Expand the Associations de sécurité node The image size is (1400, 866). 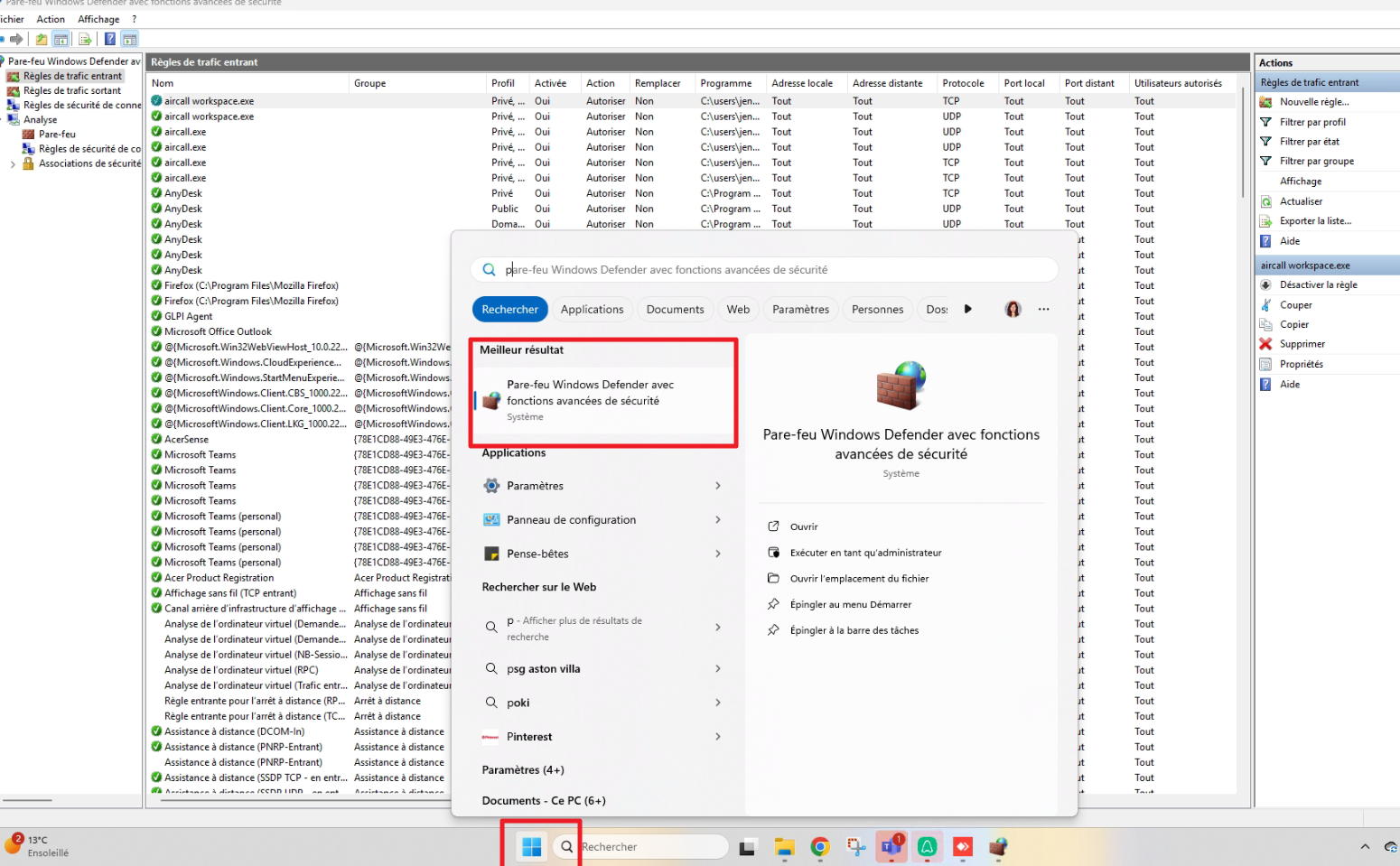coord(13,164)
